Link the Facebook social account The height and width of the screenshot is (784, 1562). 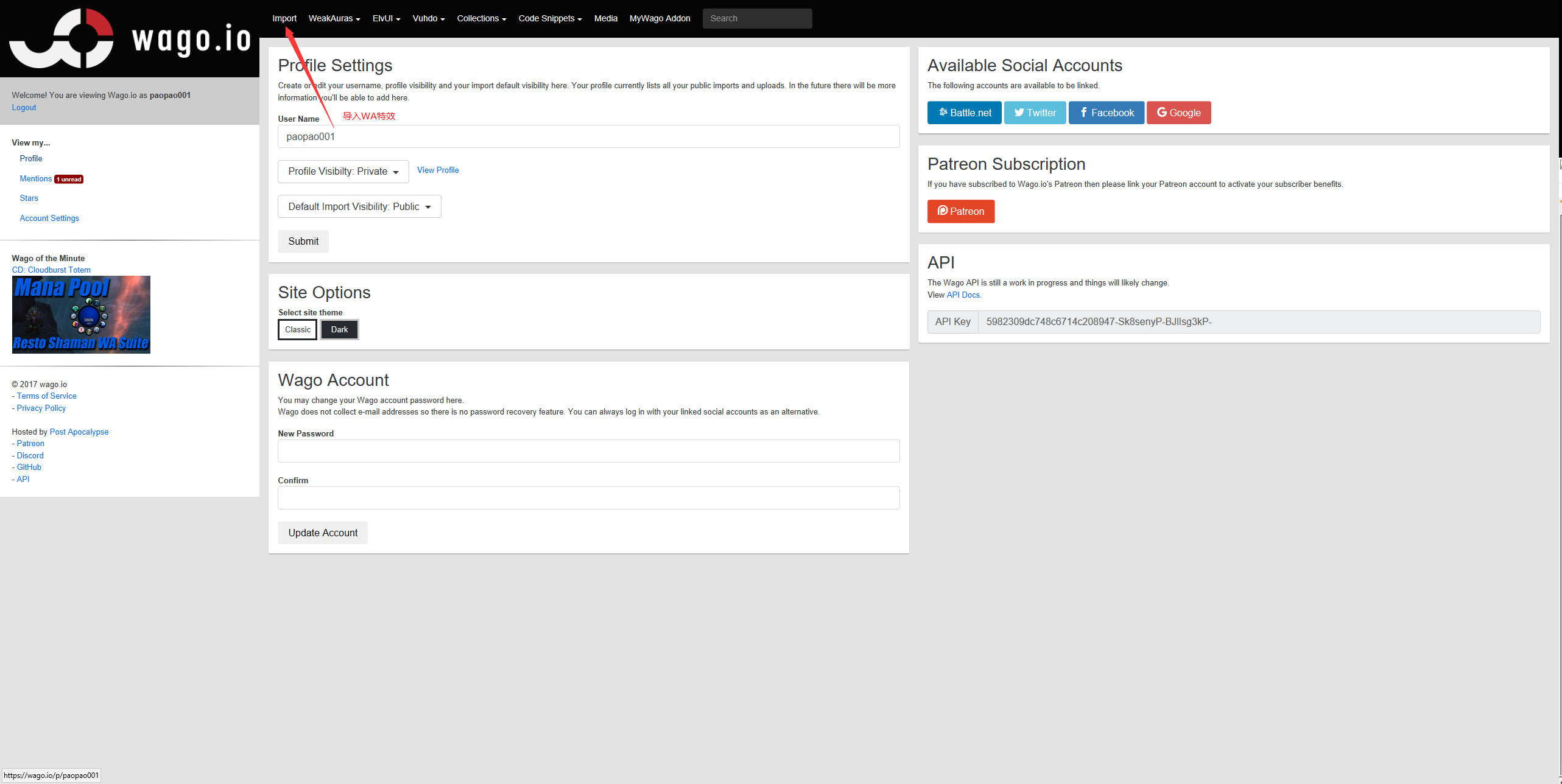pos(1106,113)
